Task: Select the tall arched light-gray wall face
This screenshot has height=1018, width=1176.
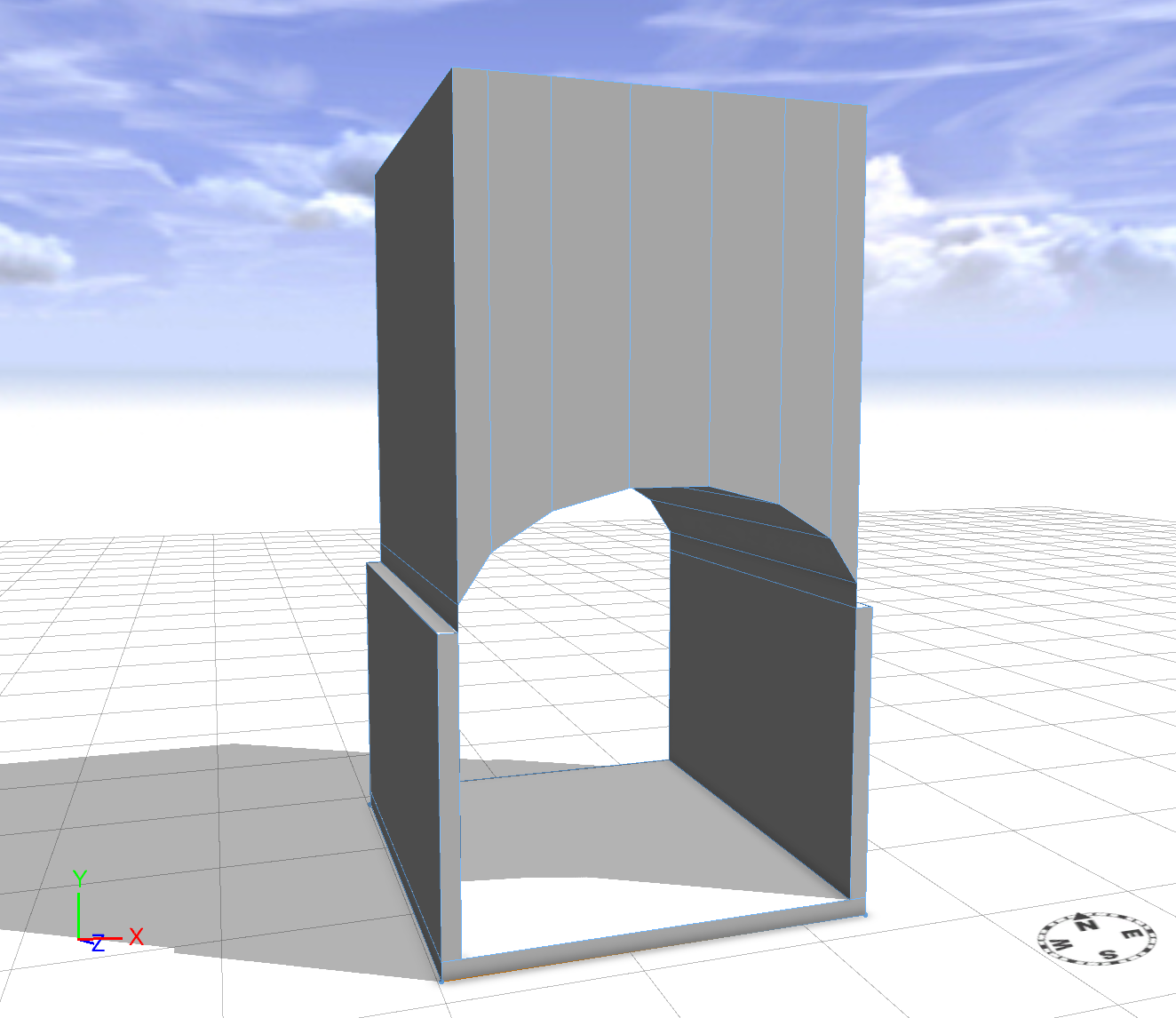Action: pyautogui.click(x=657, y=293)
